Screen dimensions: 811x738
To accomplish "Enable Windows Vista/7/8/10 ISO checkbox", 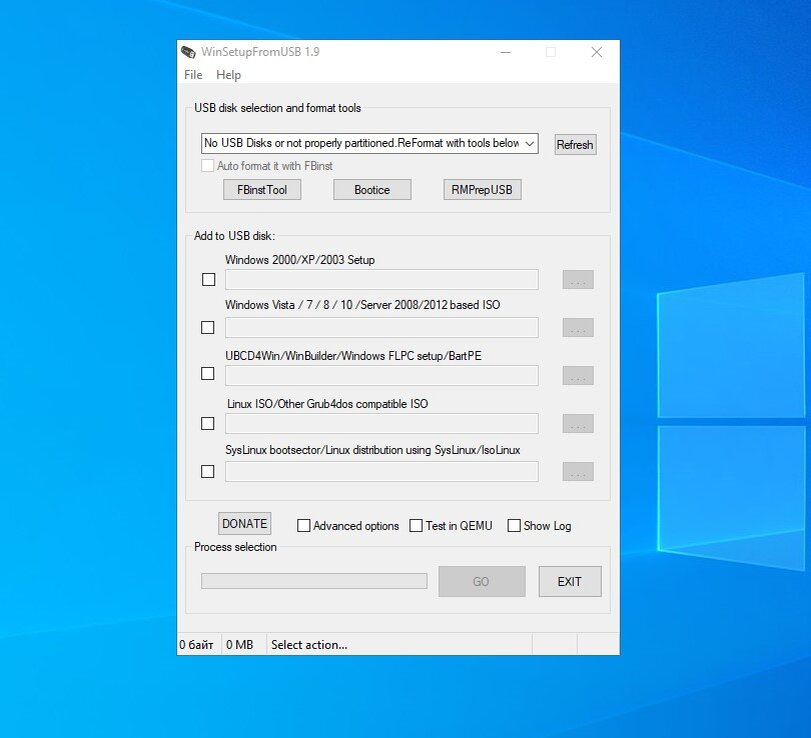I will [207, 328].
